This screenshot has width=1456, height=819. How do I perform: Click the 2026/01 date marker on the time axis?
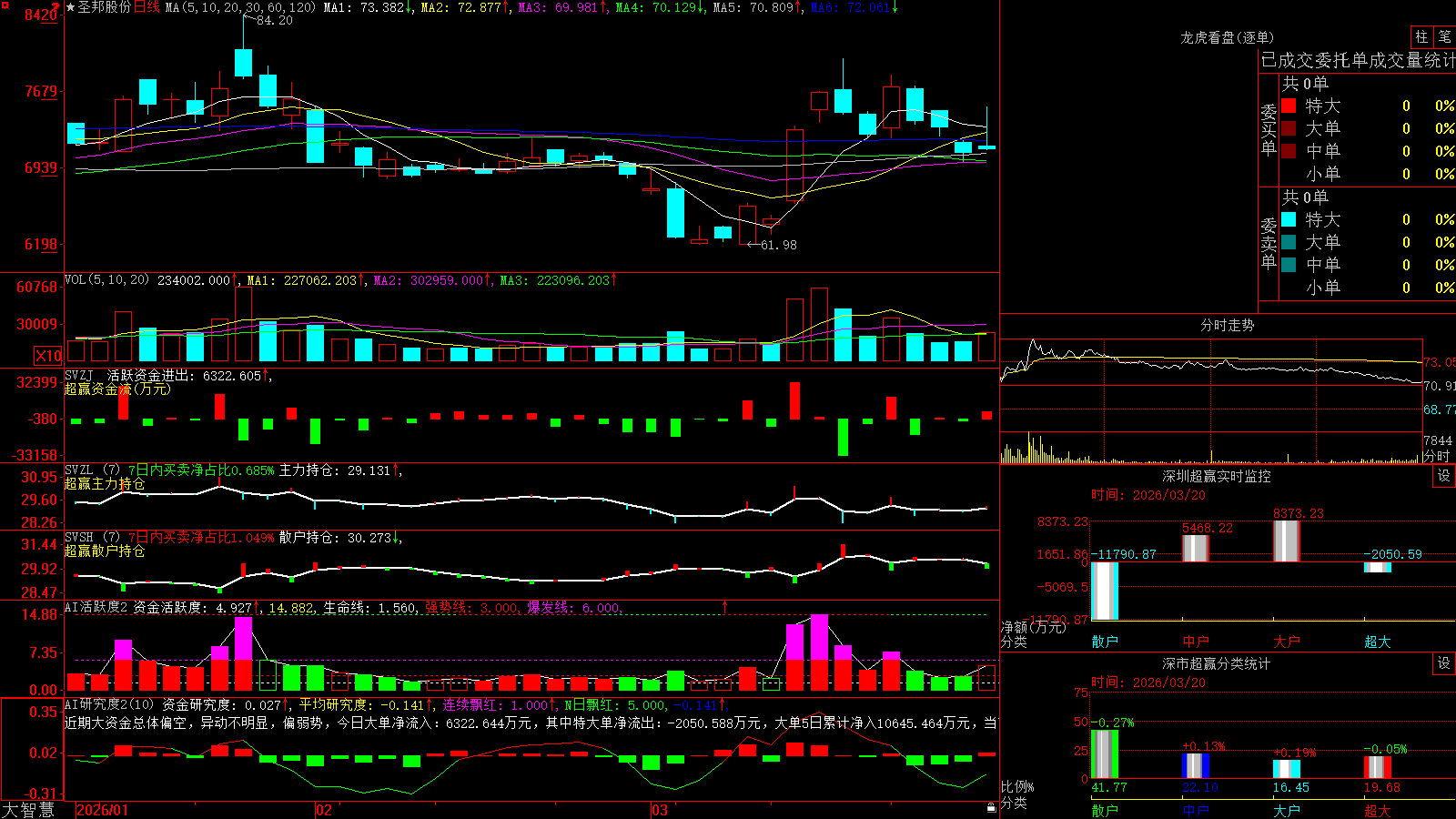coord(103,810)
